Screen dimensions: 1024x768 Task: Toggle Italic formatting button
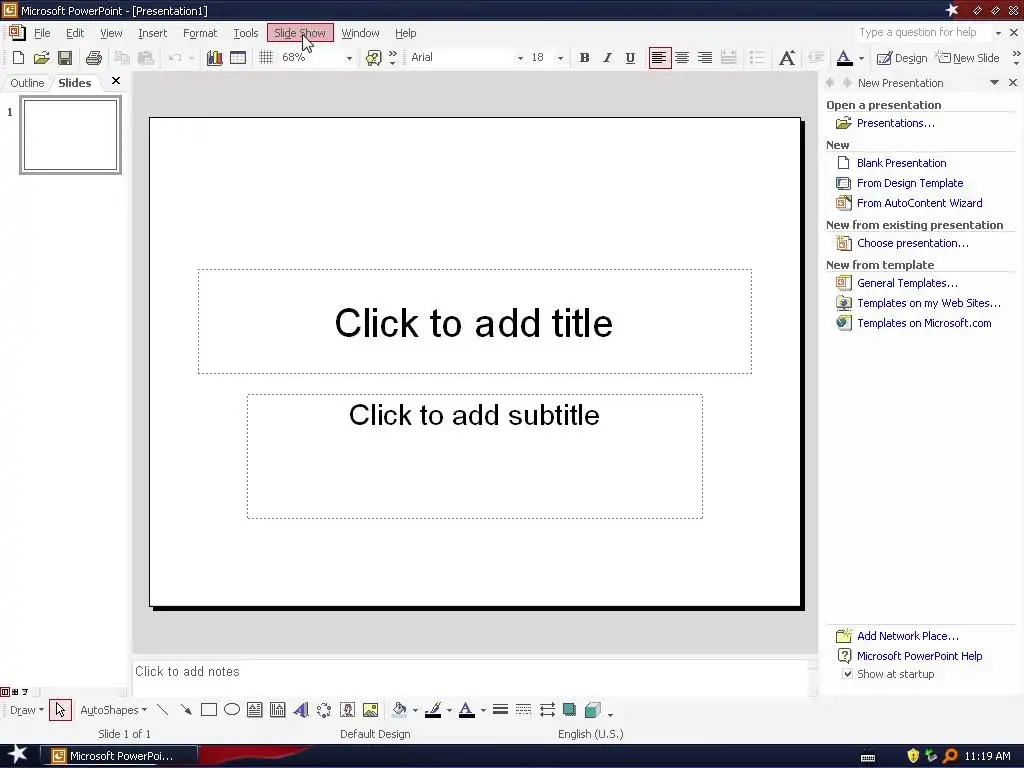pyautogui.click(x=607, y=58)
